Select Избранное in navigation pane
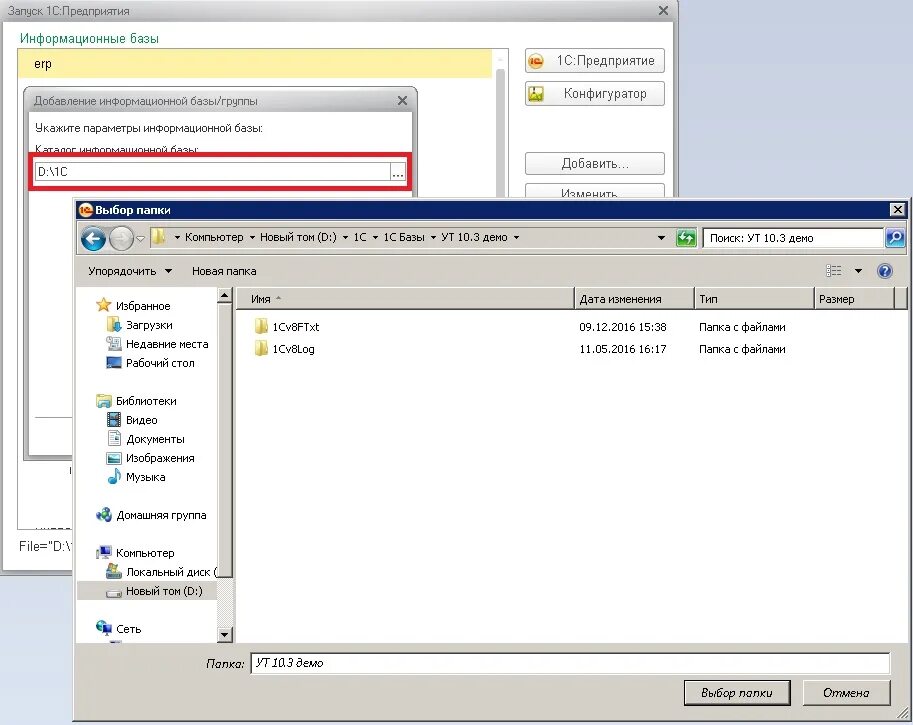Screen dimensions: 913x725 click(133, 305)
